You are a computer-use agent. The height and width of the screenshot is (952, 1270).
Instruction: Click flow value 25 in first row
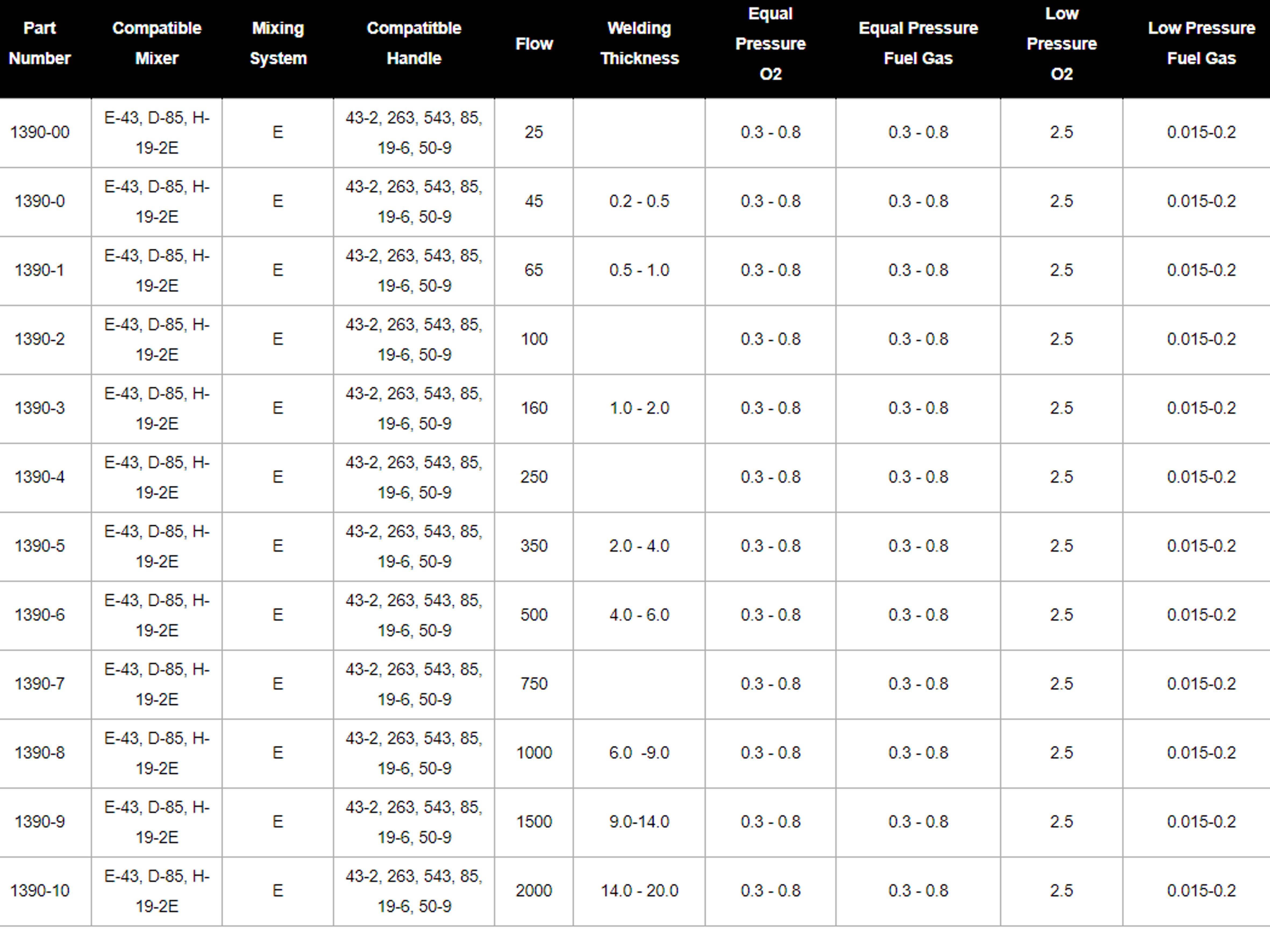[534, 132]
